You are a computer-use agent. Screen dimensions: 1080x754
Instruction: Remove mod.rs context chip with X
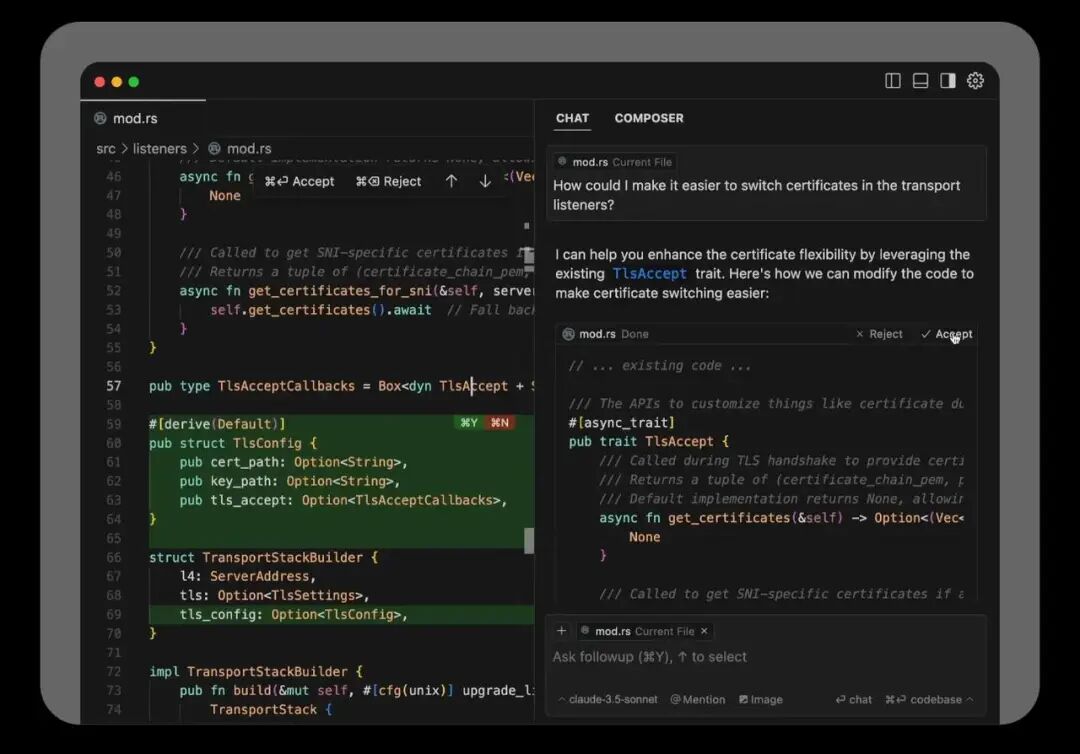704,631
